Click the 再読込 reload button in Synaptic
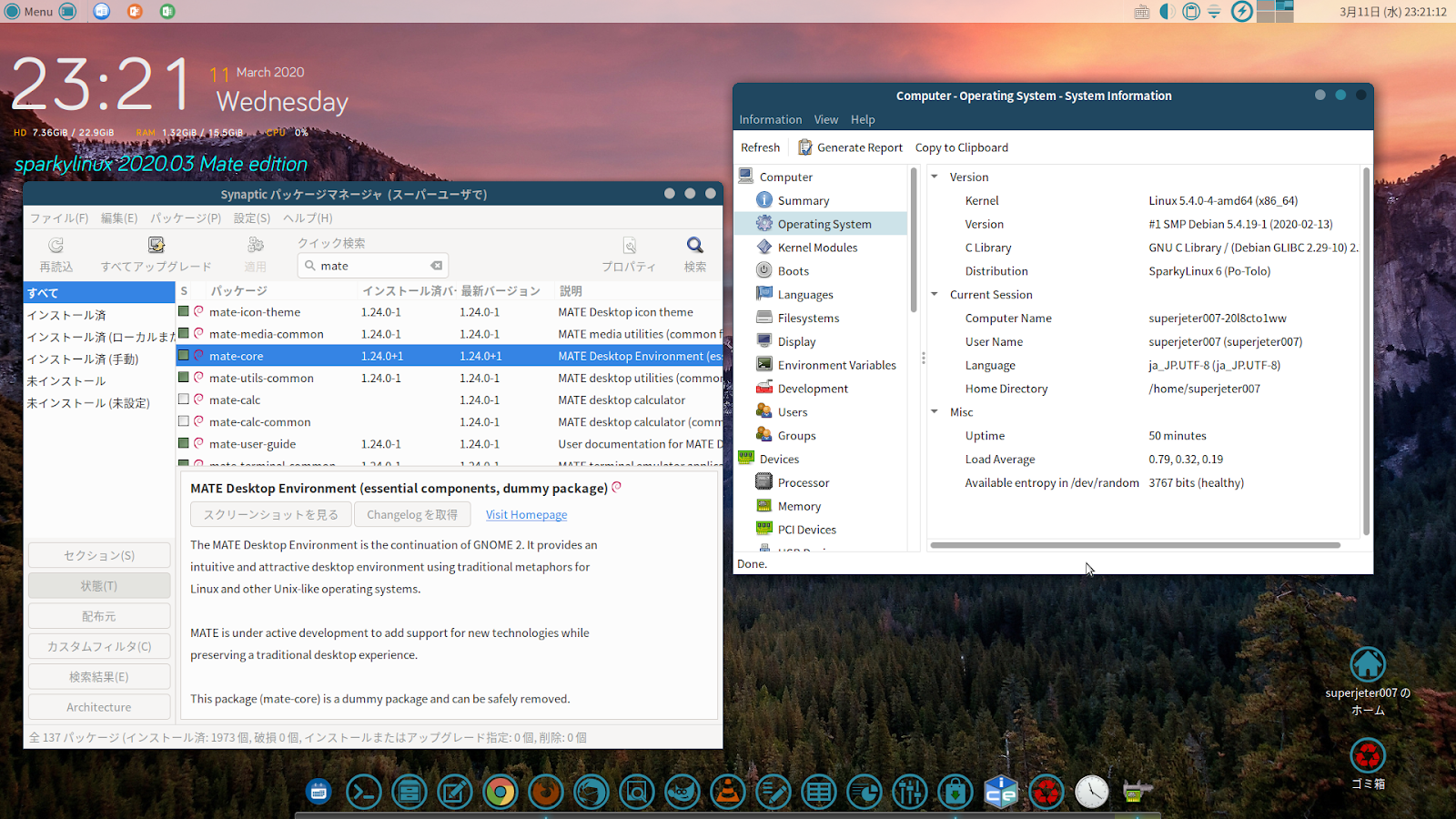1456x819 pixels. click(56, 255)
